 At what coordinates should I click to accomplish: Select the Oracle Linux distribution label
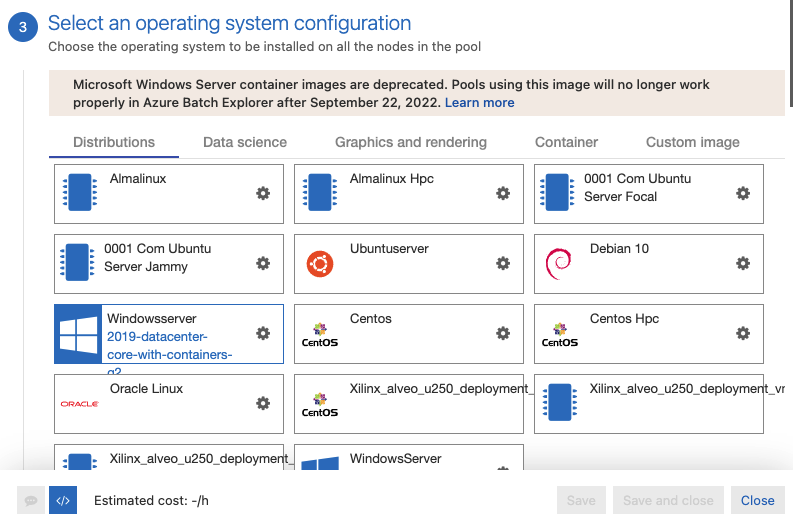tap(146, 388)
